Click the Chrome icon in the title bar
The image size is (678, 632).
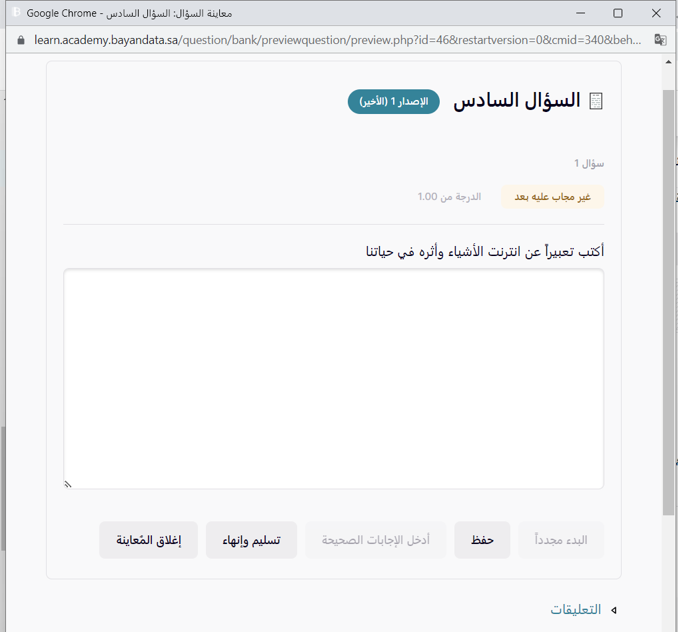(15, 13)
